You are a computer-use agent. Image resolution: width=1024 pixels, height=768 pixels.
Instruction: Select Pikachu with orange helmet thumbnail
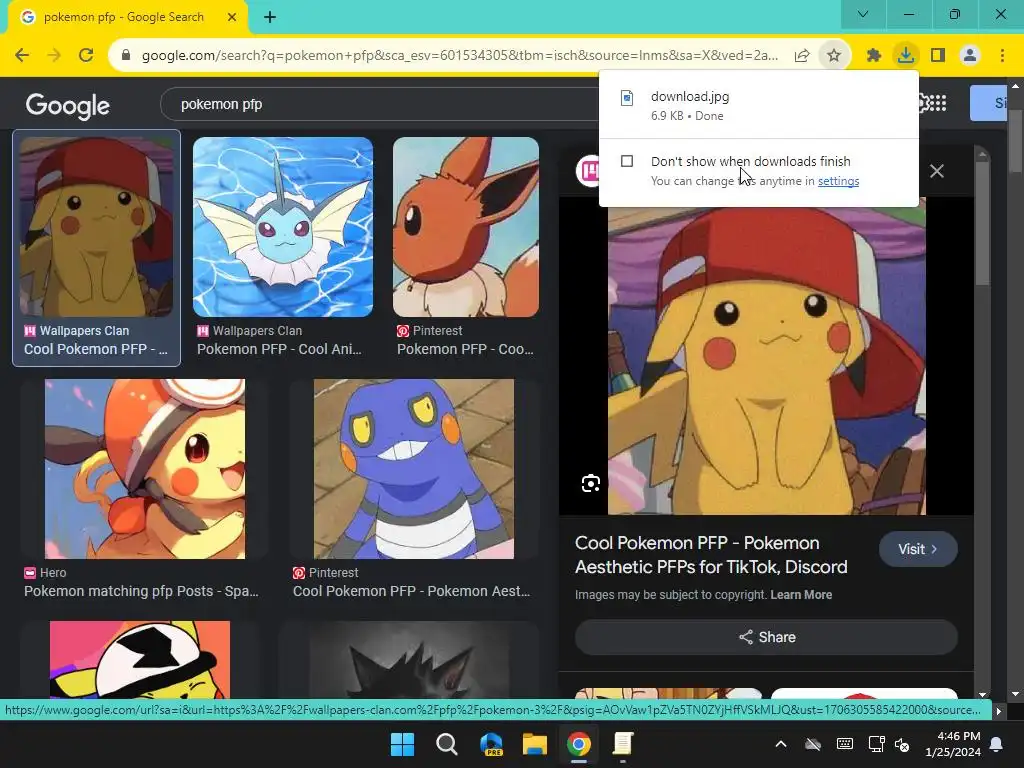145,469
